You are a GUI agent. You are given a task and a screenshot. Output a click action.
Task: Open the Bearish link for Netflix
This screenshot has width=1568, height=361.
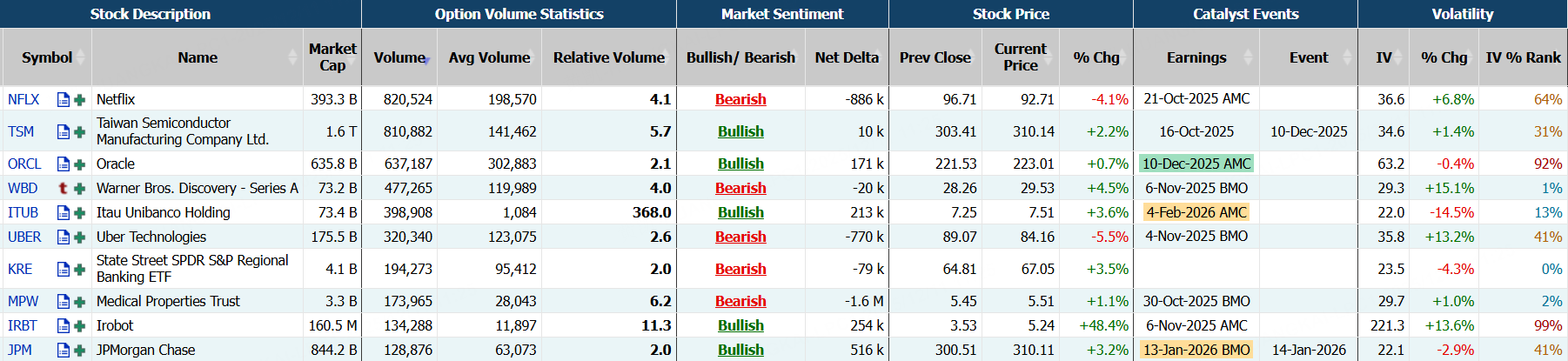coord(740,100)
